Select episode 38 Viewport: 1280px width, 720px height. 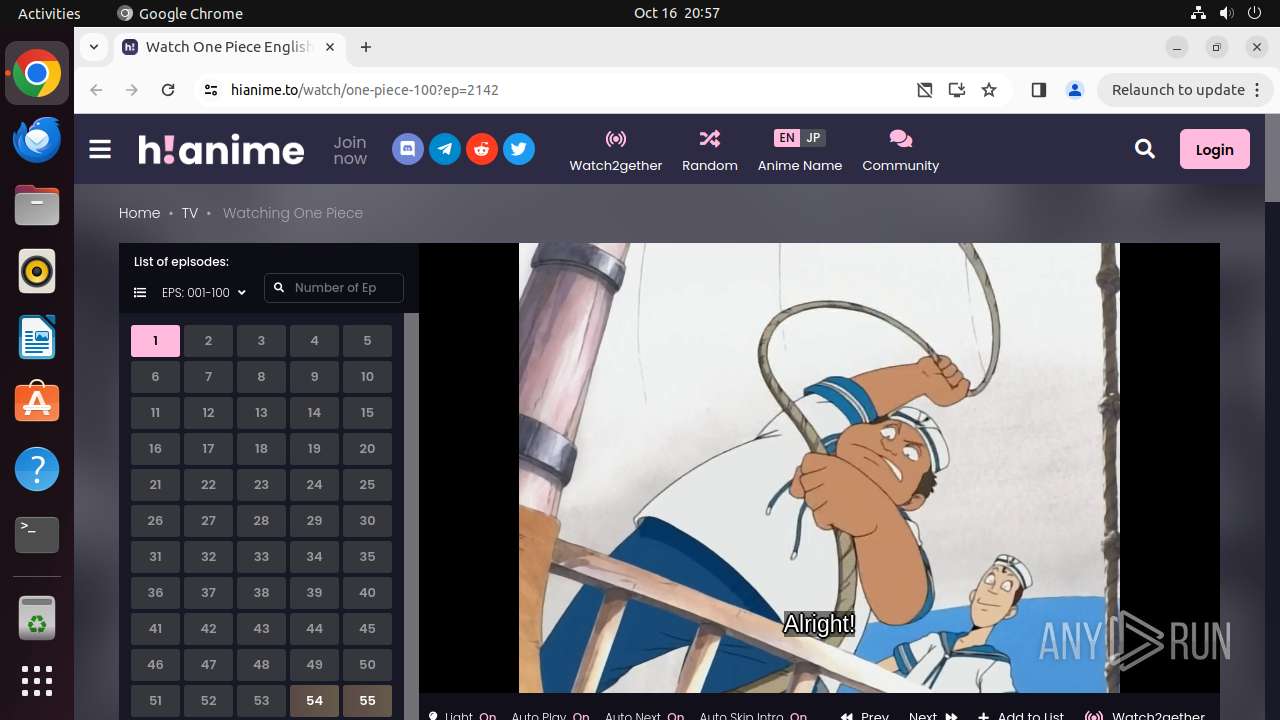pyautogui.click(x=261, y=593)
